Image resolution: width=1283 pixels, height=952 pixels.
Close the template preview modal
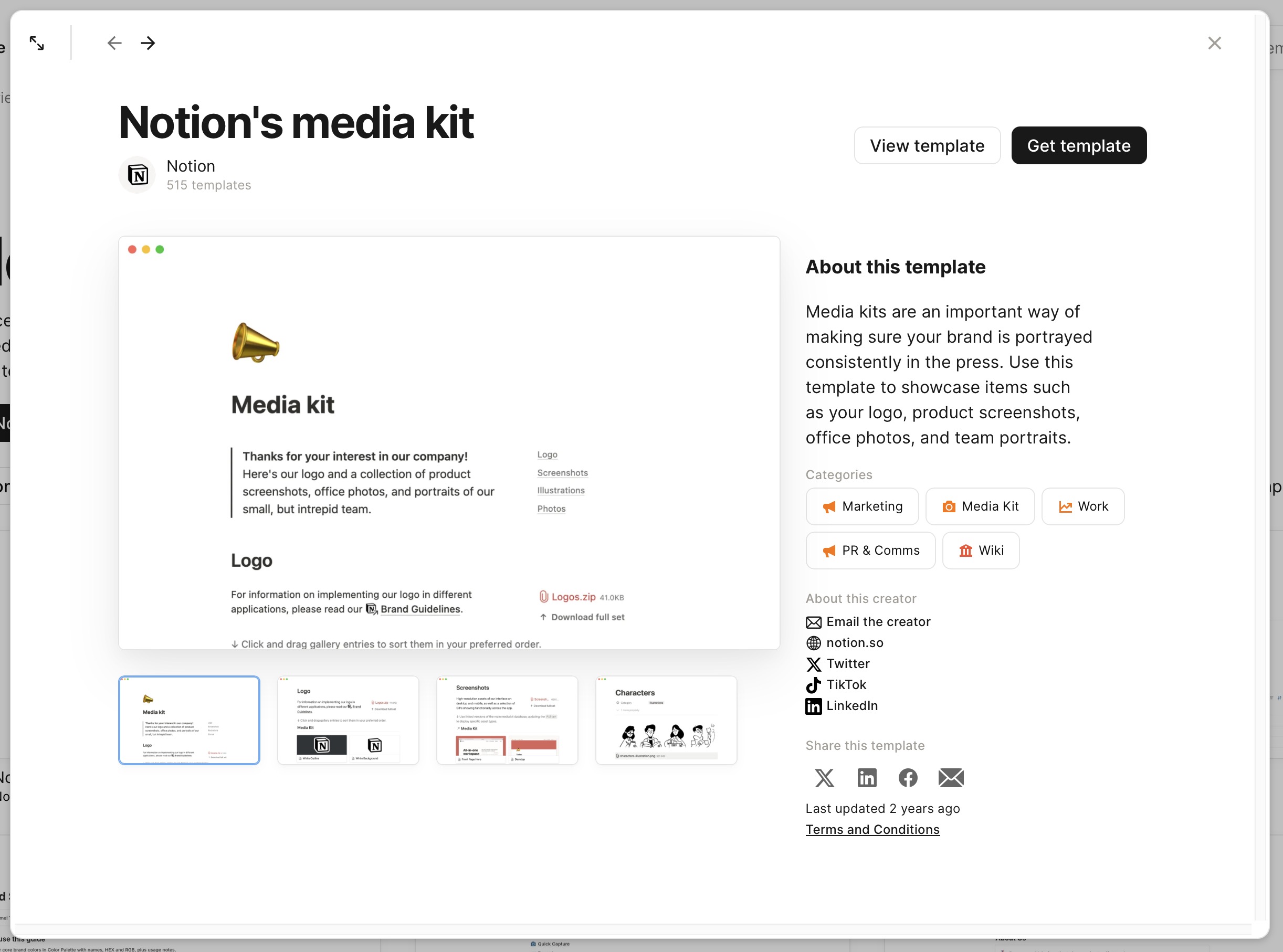[1214, 43]
